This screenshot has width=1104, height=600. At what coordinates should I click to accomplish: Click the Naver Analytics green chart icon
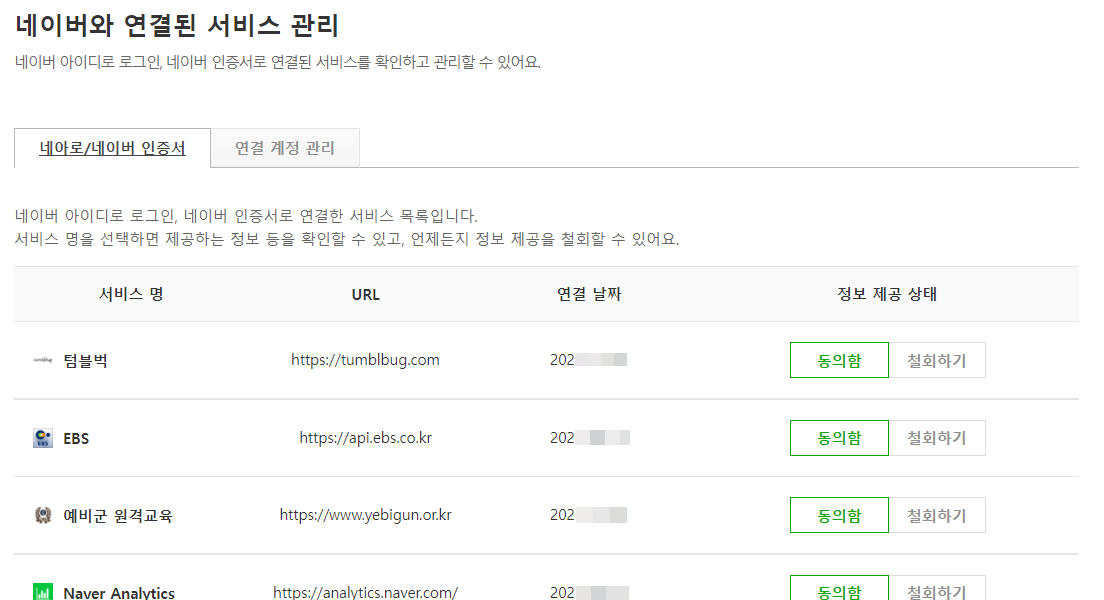click(43, 592)
